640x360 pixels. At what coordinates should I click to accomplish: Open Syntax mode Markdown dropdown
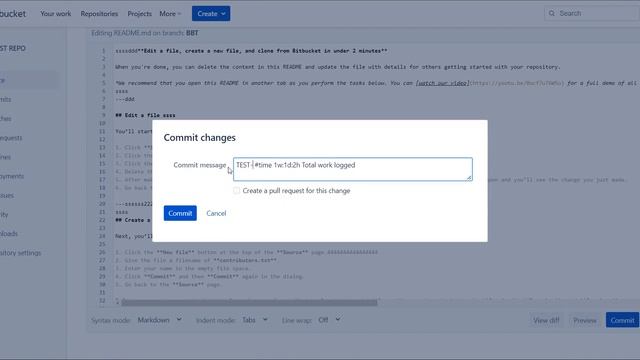(x=160, y=320)
